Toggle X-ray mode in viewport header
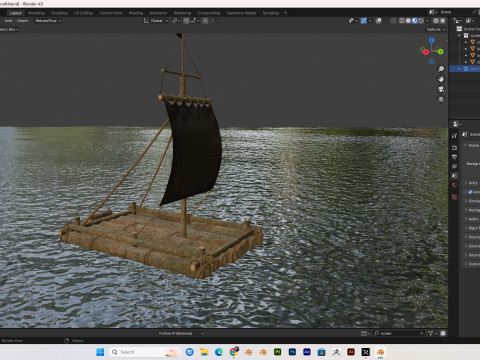 pos(393,21)
